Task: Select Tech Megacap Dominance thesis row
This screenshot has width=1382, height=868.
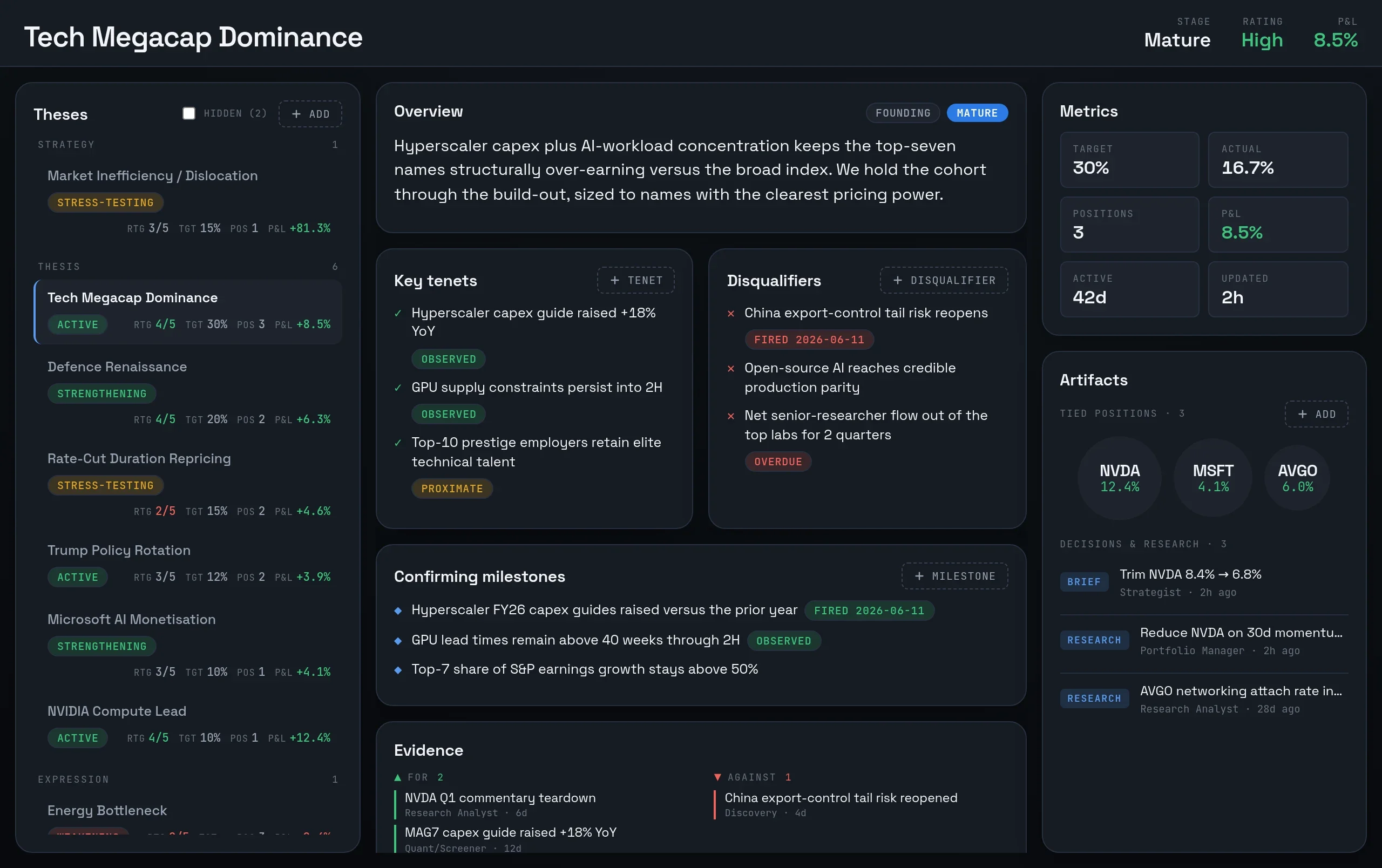Action: point(188,311)
